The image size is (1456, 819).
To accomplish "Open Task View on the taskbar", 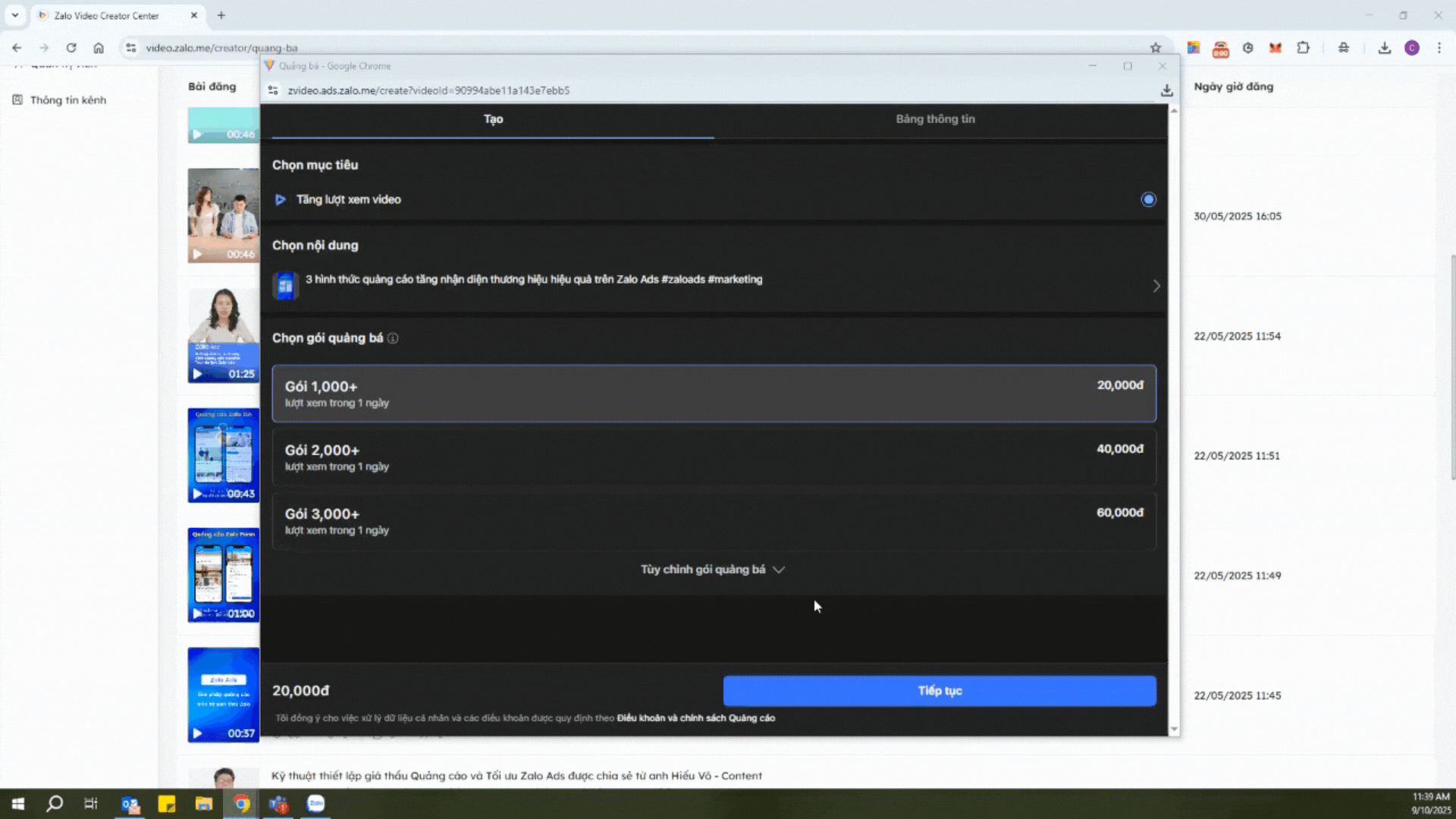I will point(91,804).
